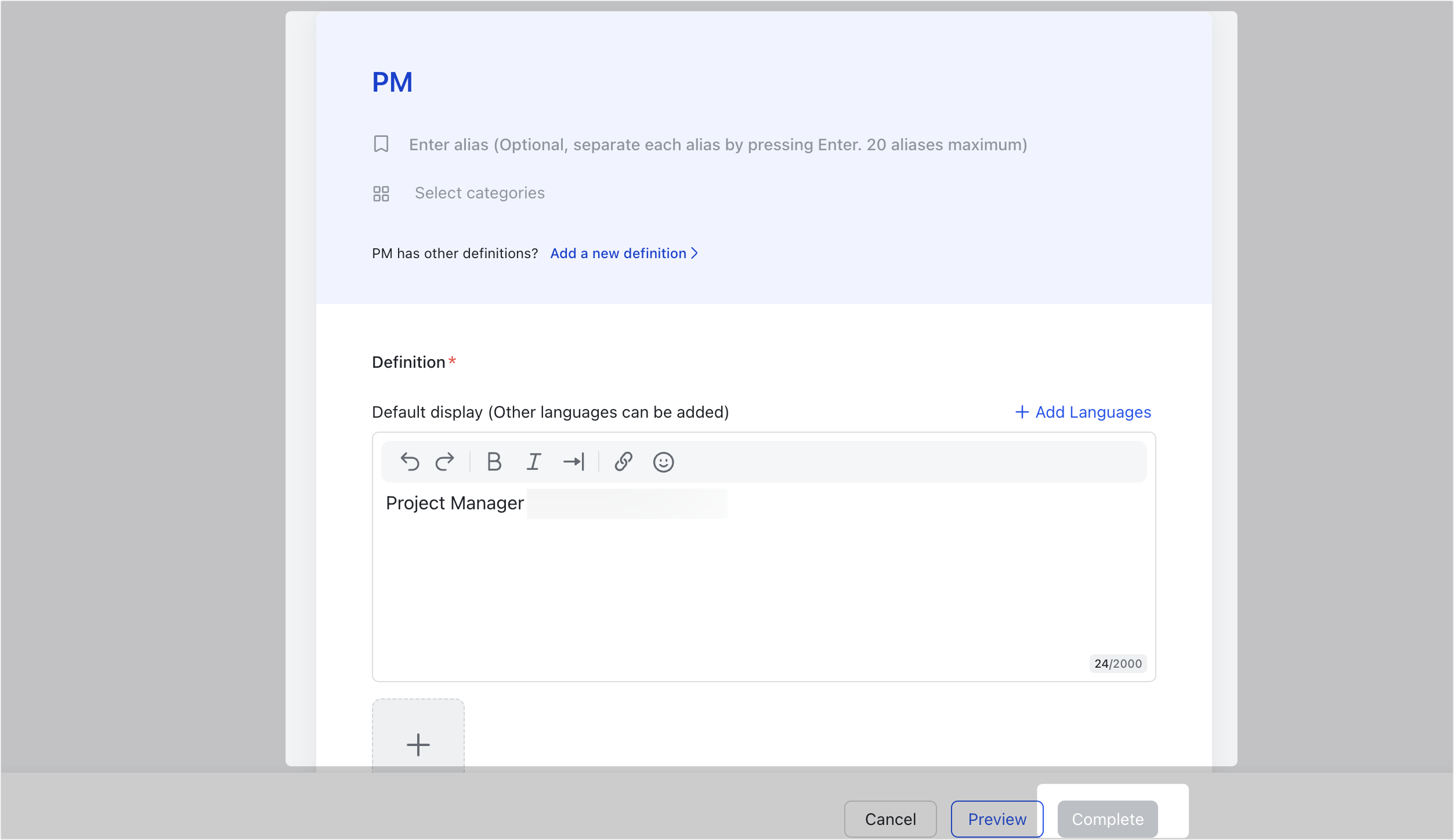Apply bold formatting to the definition text
1454x840 pixels.
(x=494, y=462)
